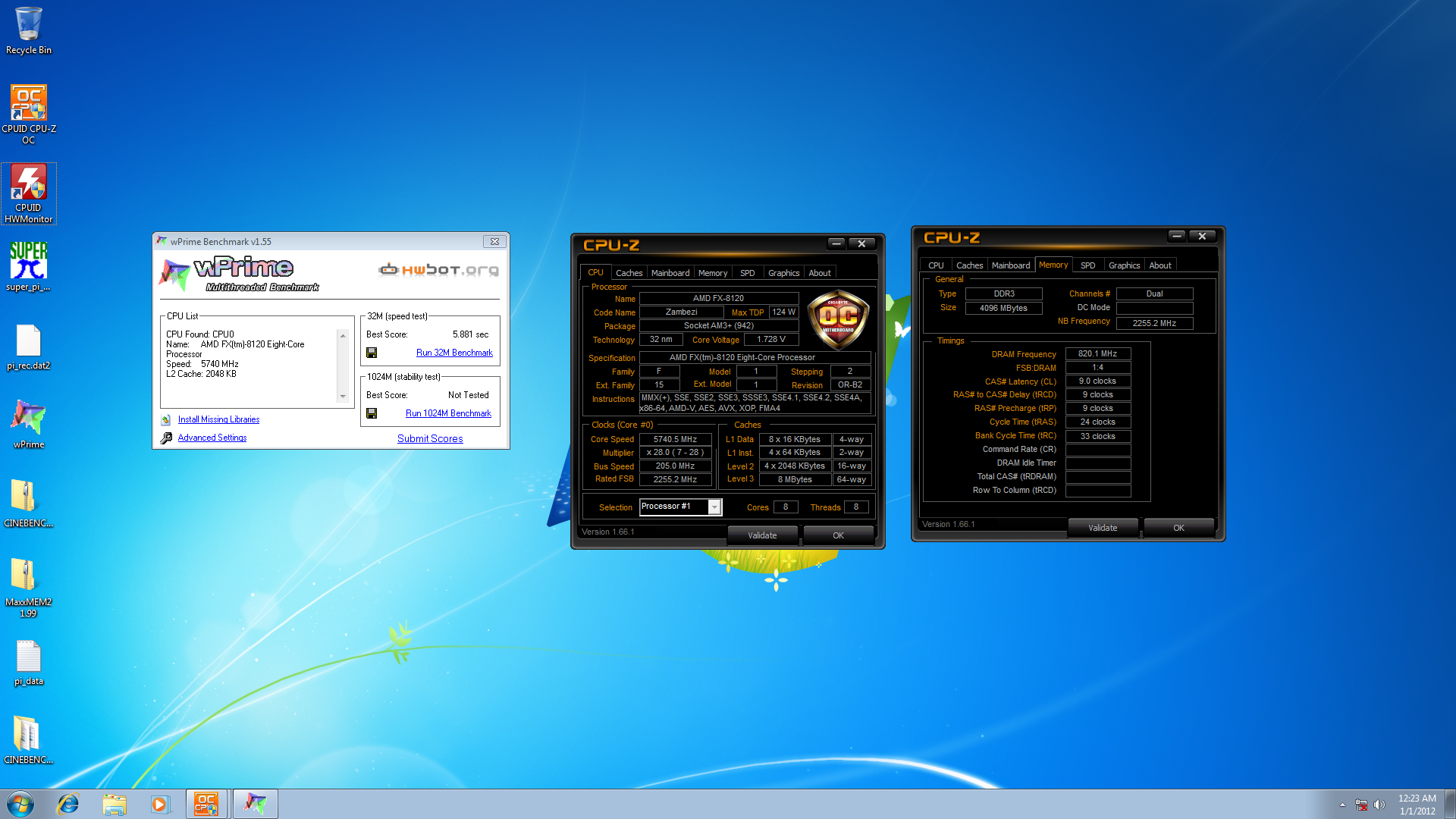Viewport: 1456px width, 819px height.
Task: Click save icon for 1024M score
Action: (x=372, y=413)
